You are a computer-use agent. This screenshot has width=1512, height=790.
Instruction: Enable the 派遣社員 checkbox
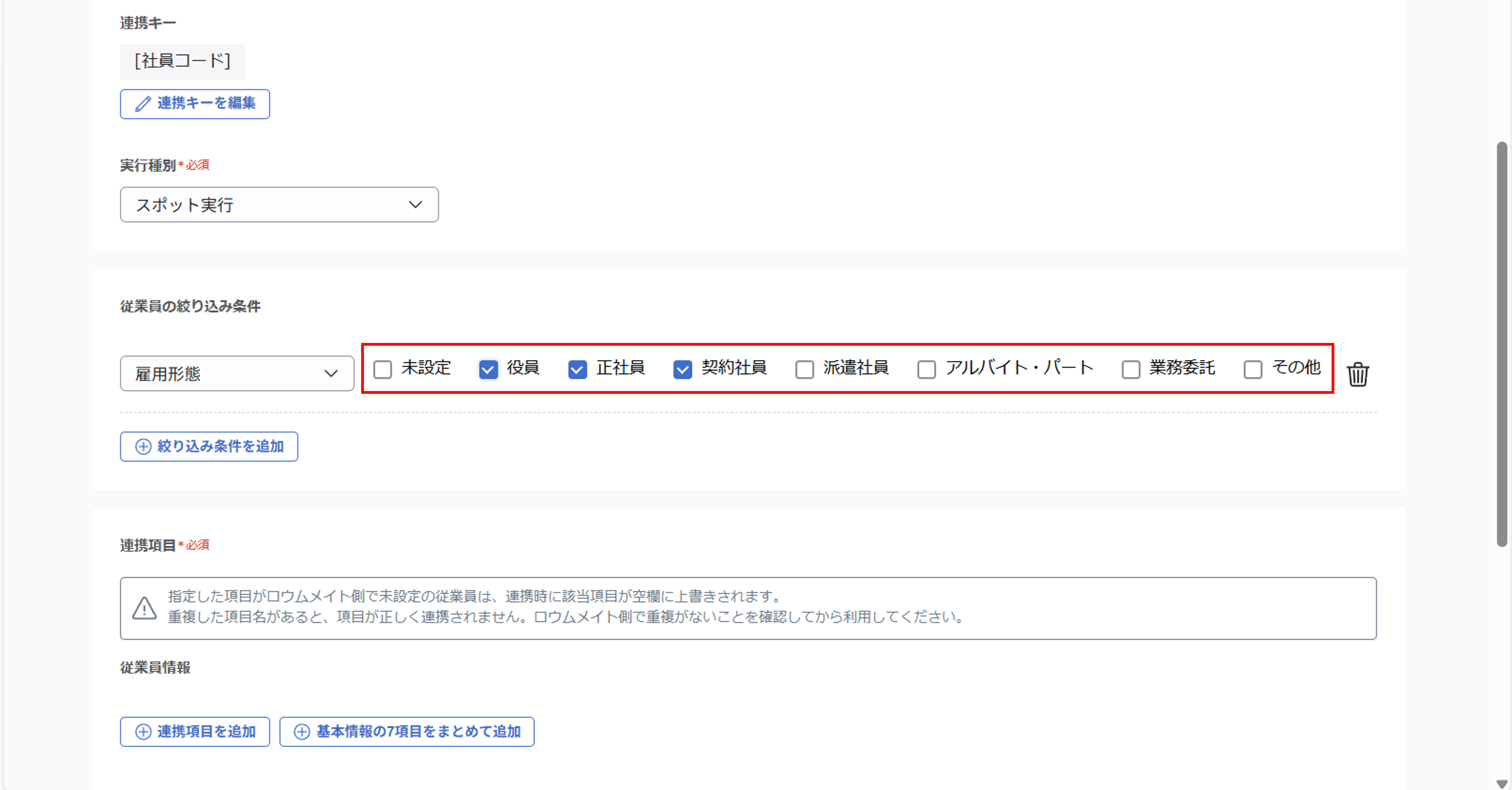click(805, 369)
